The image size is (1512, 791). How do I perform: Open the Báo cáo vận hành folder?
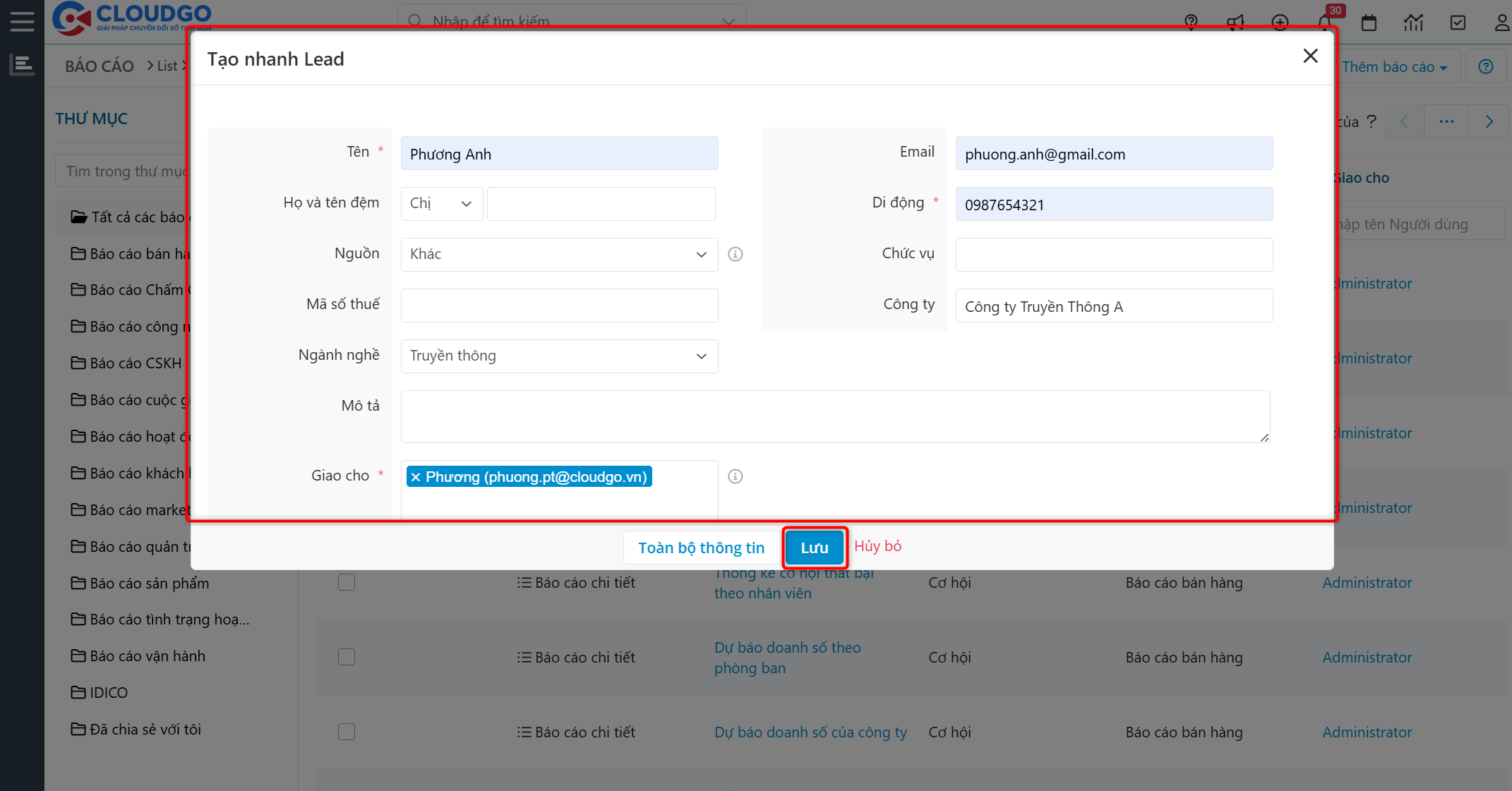click(147, 656)
